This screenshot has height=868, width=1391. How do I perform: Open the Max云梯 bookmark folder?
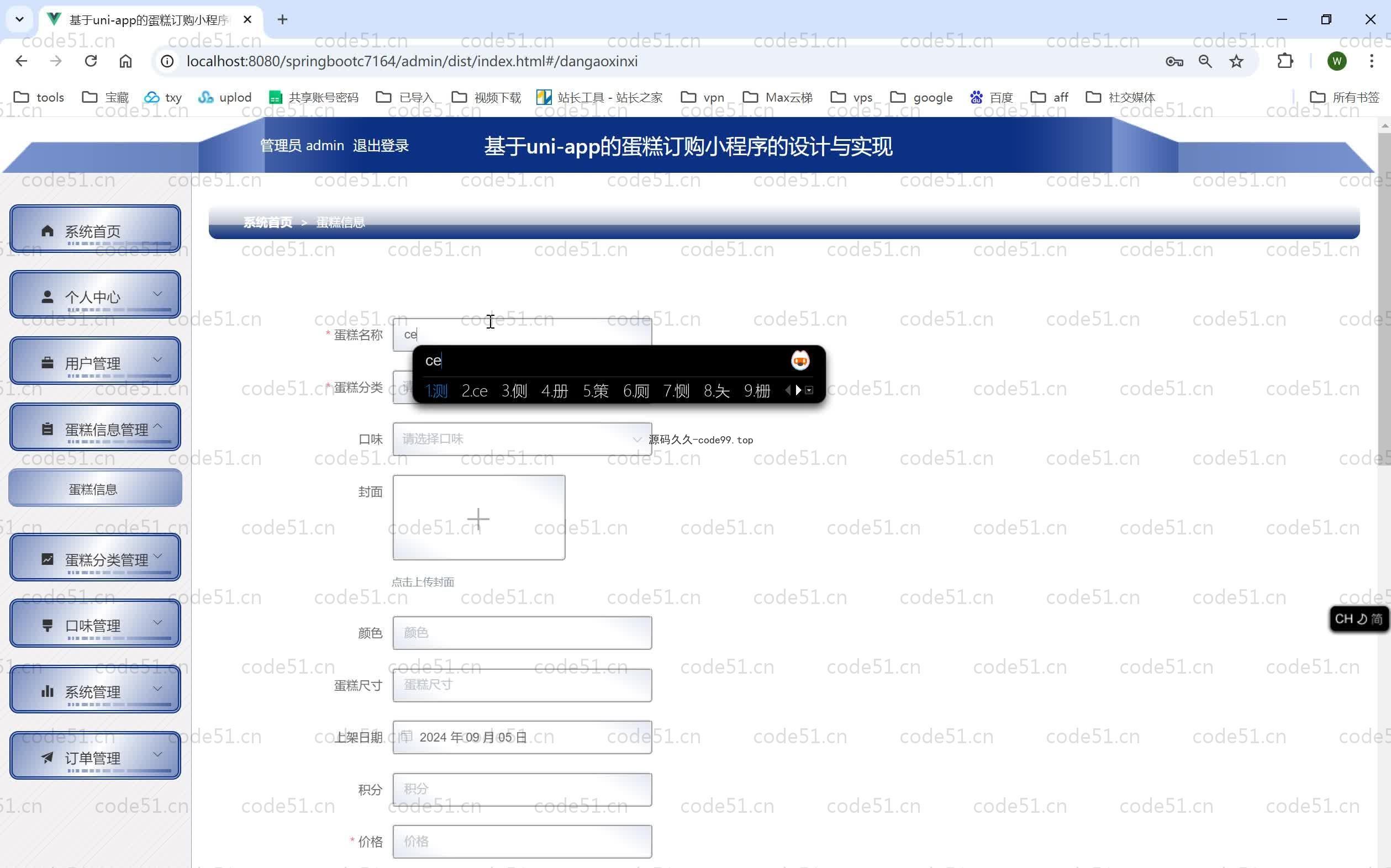pos(778,97)
